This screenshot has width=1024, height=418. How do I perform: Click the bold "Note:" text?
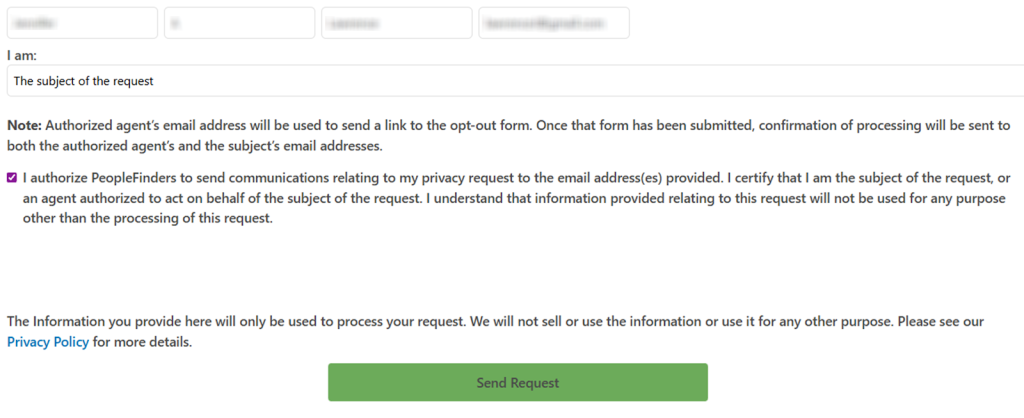24,127
